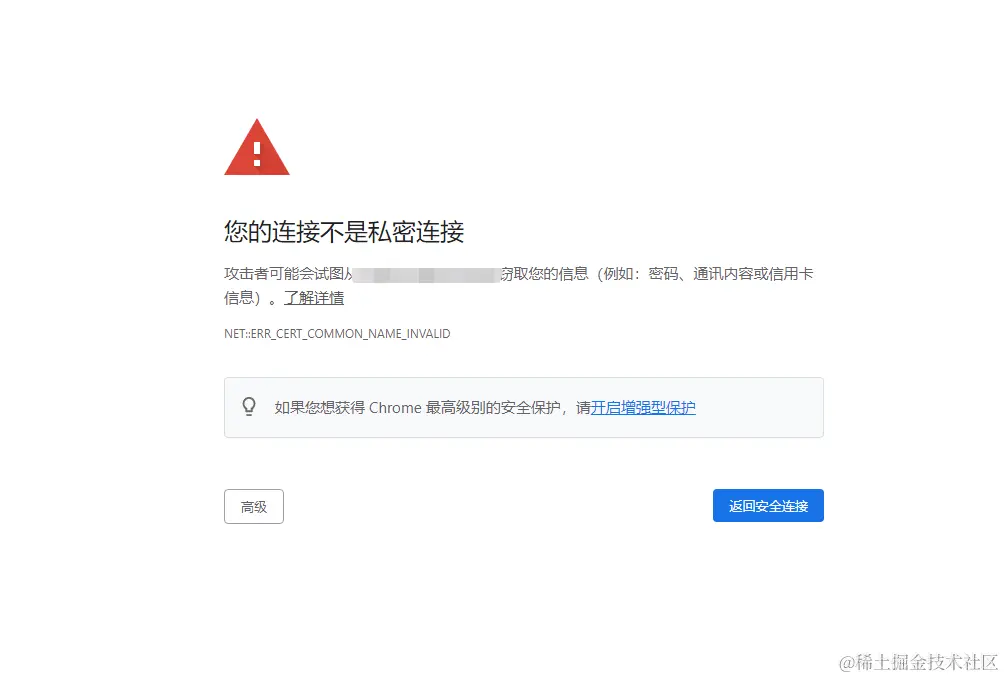Toggle details via NET::ERR_CERT_COMMON_NAME_INVALID code
1005x679 pixels.
[x=337, y=333]
